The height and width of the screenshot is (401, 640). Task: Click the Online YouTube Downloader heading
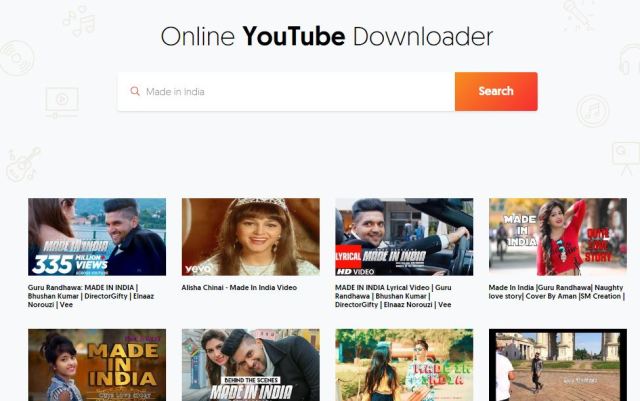click(x=327, y=37)
